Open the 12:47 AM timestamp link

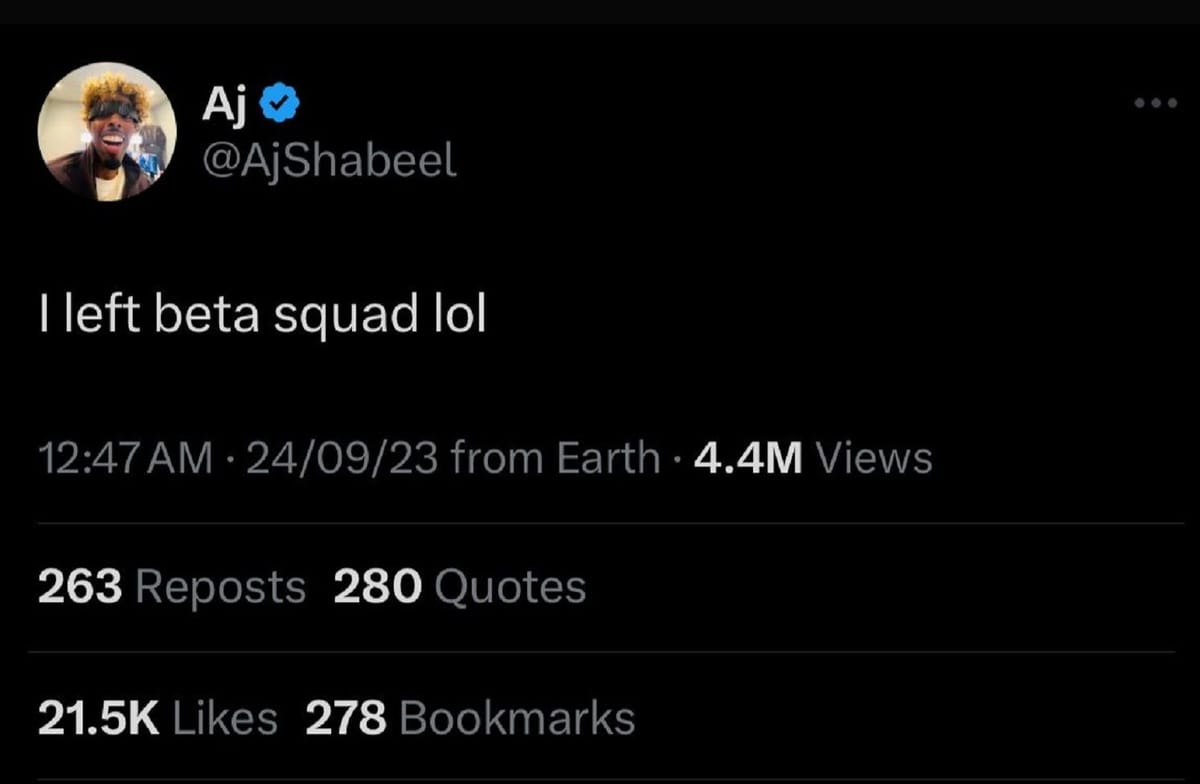(123, 457)
